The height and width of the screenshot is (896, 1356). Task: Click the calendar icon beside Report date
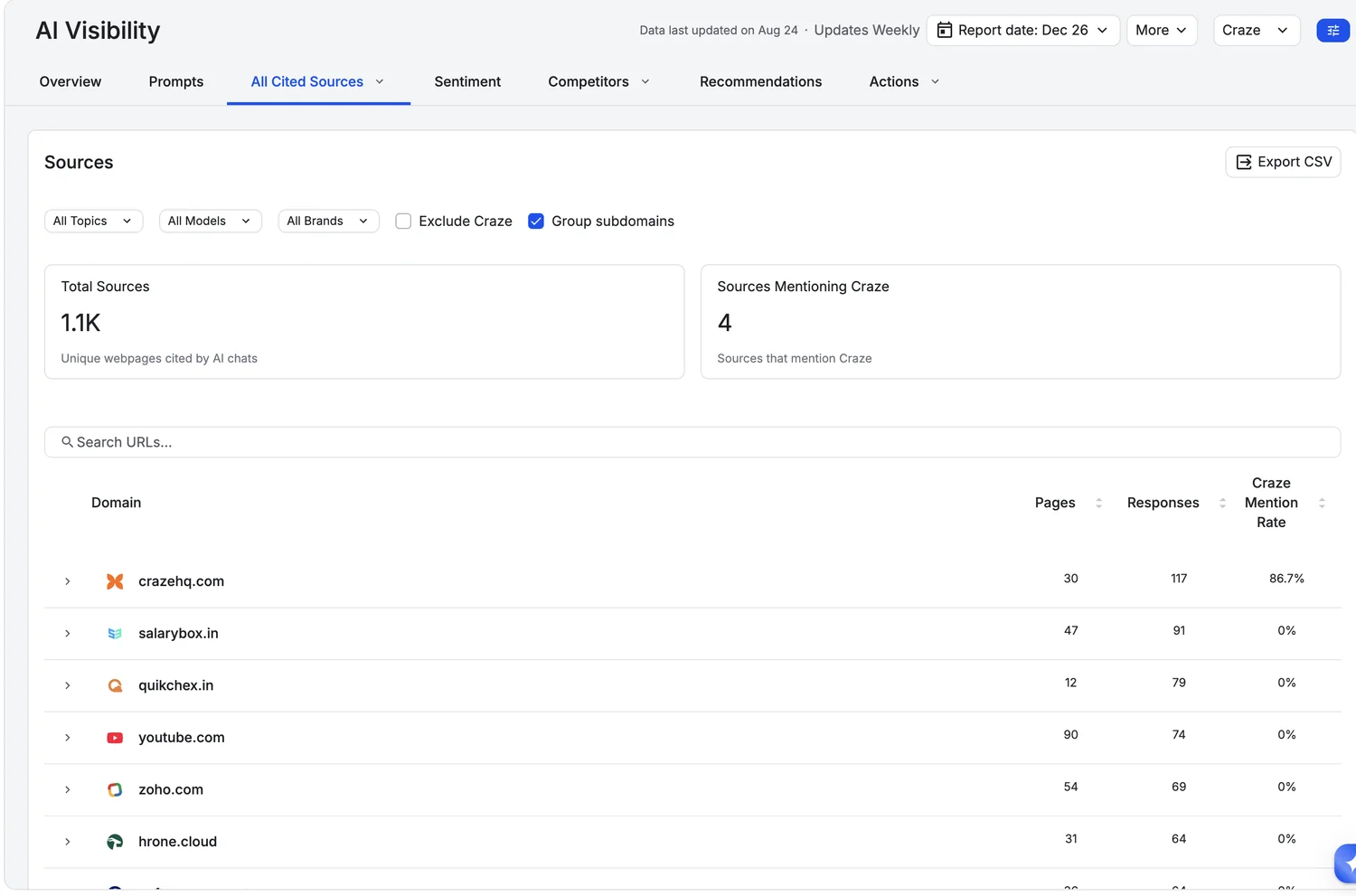pos(945,30)
